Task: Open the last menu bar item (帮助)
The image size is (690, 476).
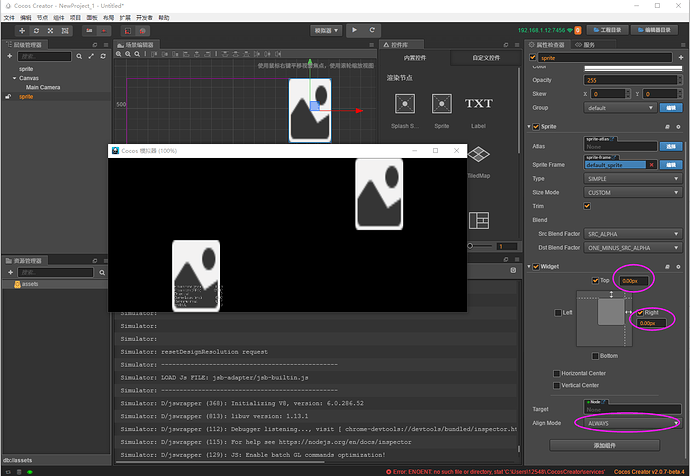Action: [x=164, y=18]
